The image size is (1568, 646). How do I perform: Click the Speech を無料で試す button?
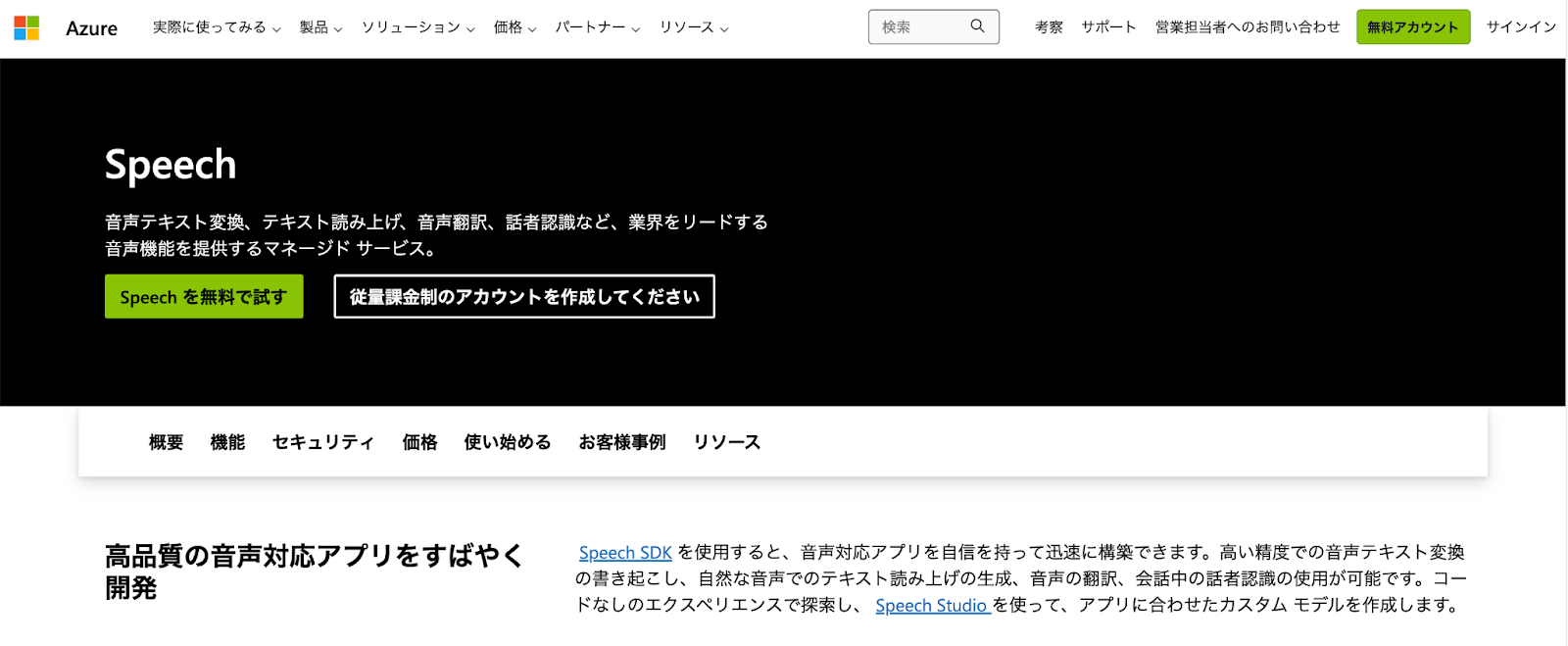(204, 296)
